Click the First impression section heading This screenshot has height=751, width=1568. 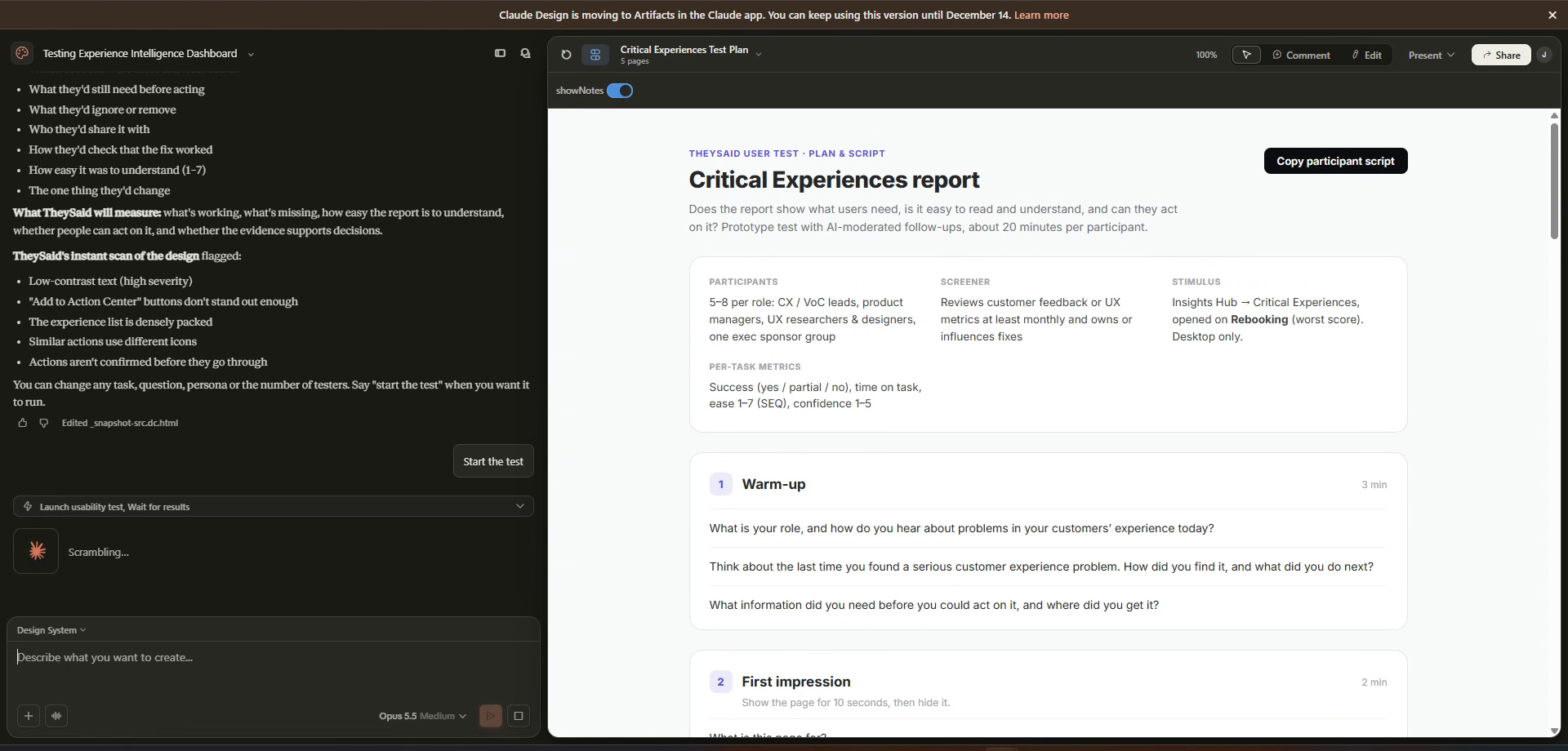[x=796, y=682]
